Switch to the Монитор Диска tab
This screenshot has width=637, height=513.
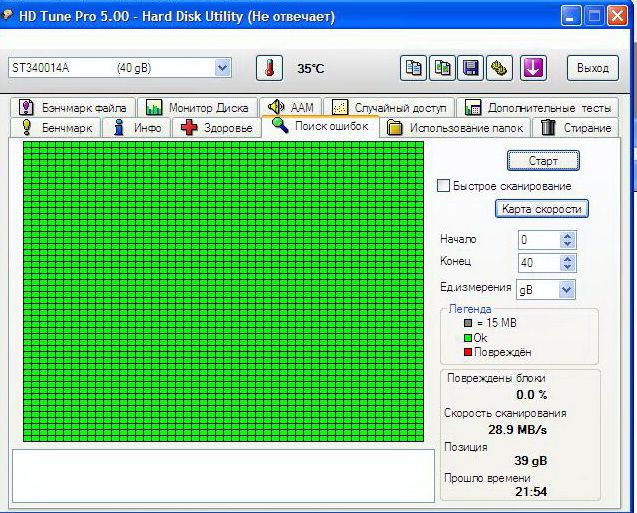pos(197,108)
